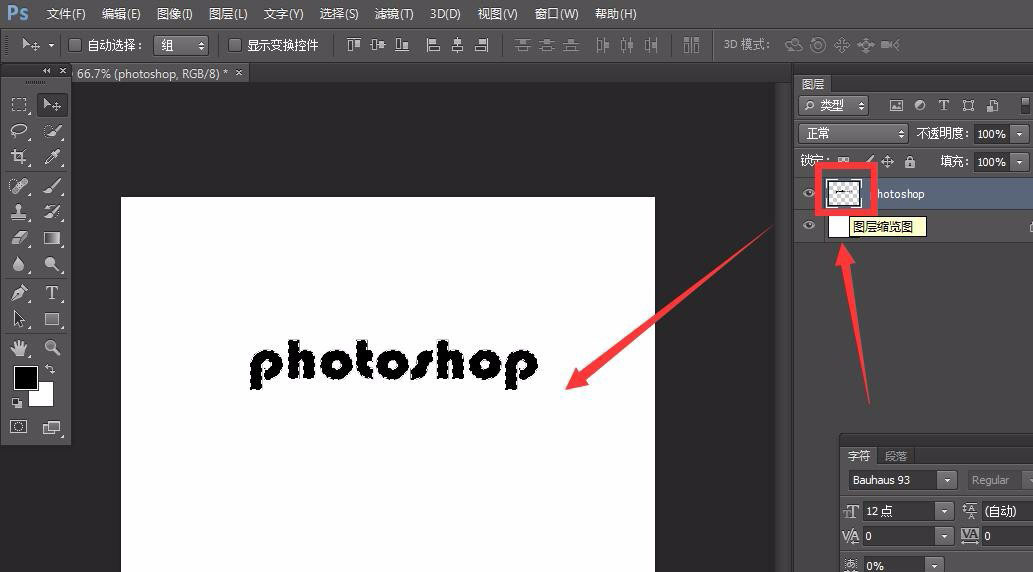Select the Clone Stamp tool
This screenshot has width=1033, height=572.
(x=19, y=212)
